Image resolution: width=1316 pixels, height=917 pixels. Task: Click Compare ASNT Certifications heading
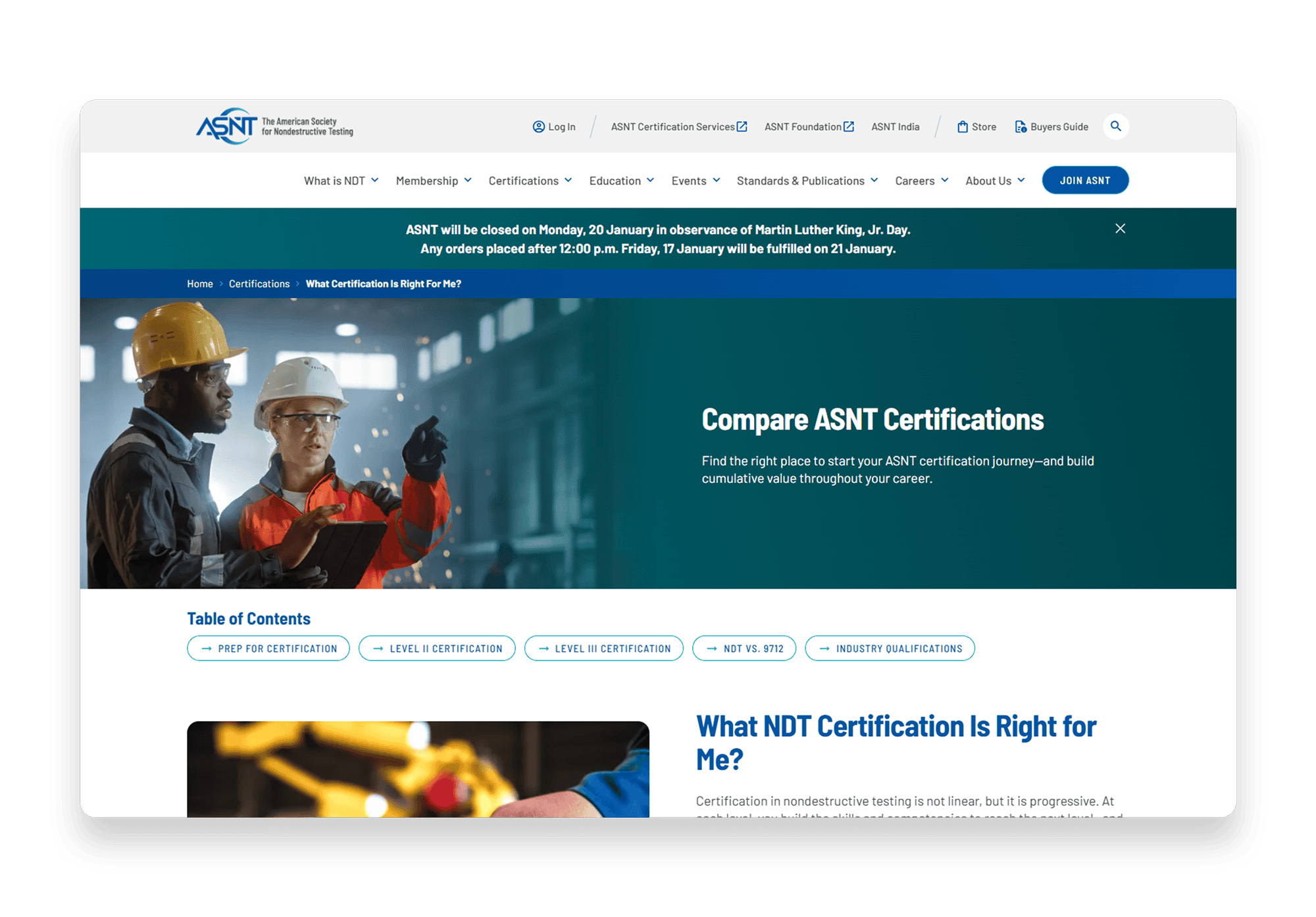tap(873, 419)
